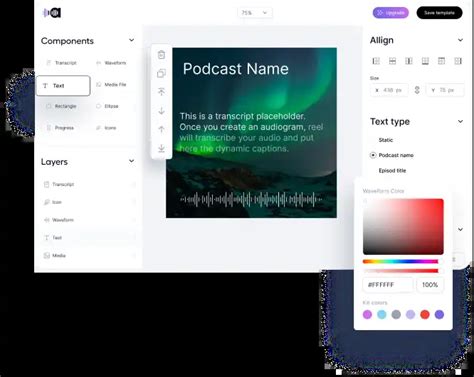The image size is (474, 377).
Task: Choose the indigo kit color swatch
Action: (x=439, y=314)
